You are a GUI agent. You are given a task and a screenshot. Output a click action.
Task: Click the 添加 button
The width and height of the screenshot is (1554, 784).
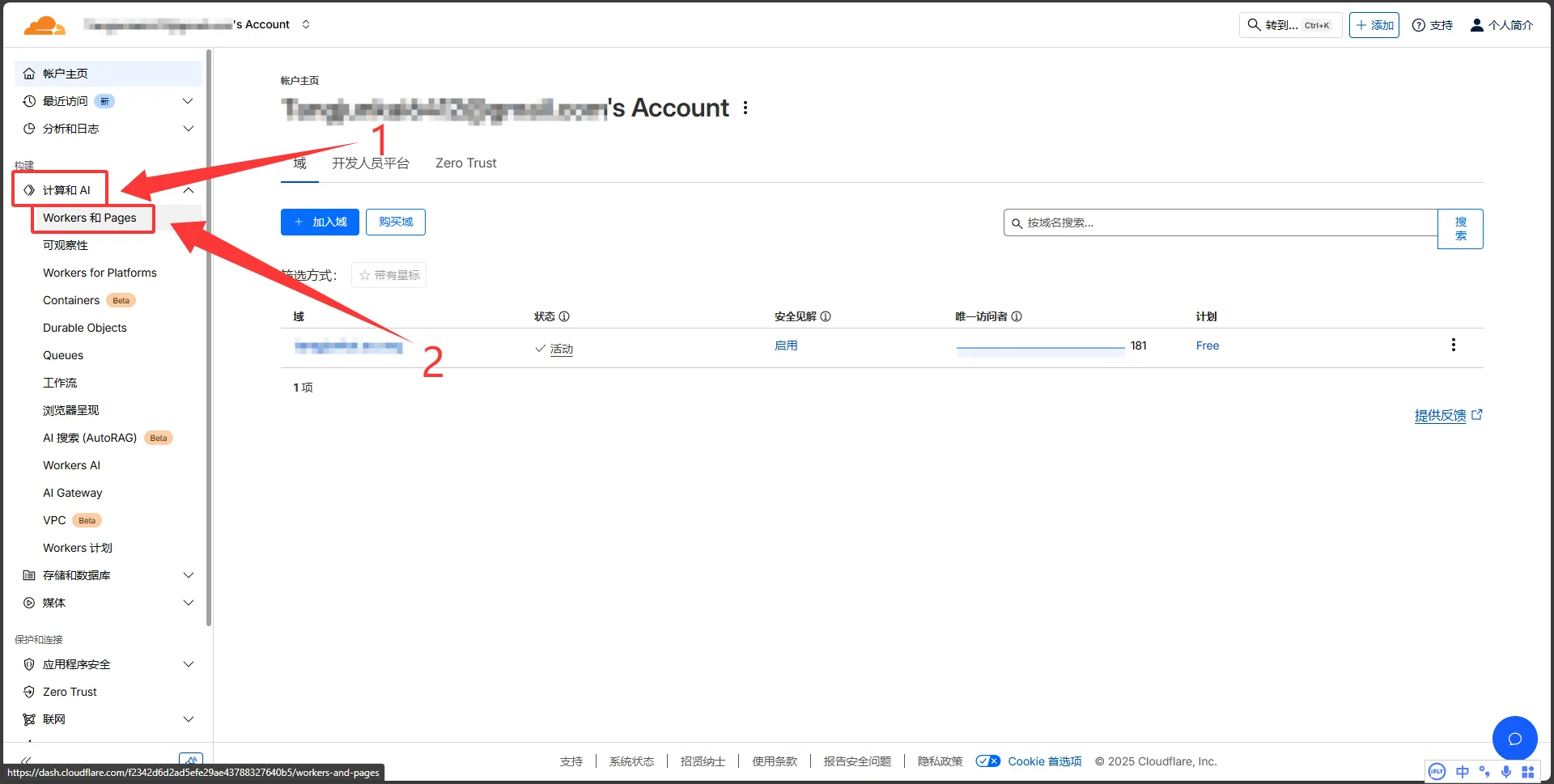(x=1374, y=25)
